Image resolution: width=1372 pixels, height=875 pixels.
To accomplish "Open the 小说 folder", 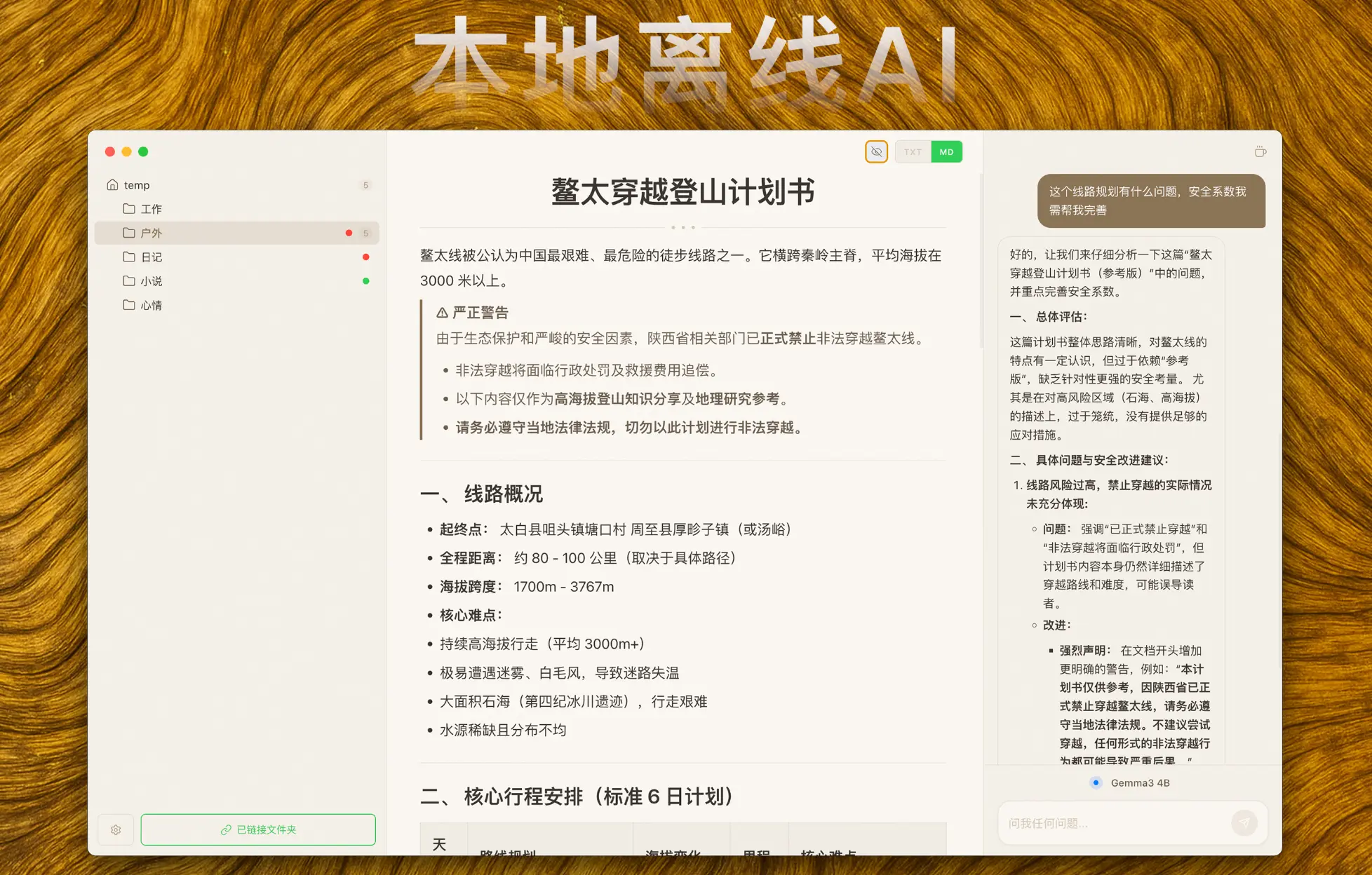I will [x=151, y=281].
